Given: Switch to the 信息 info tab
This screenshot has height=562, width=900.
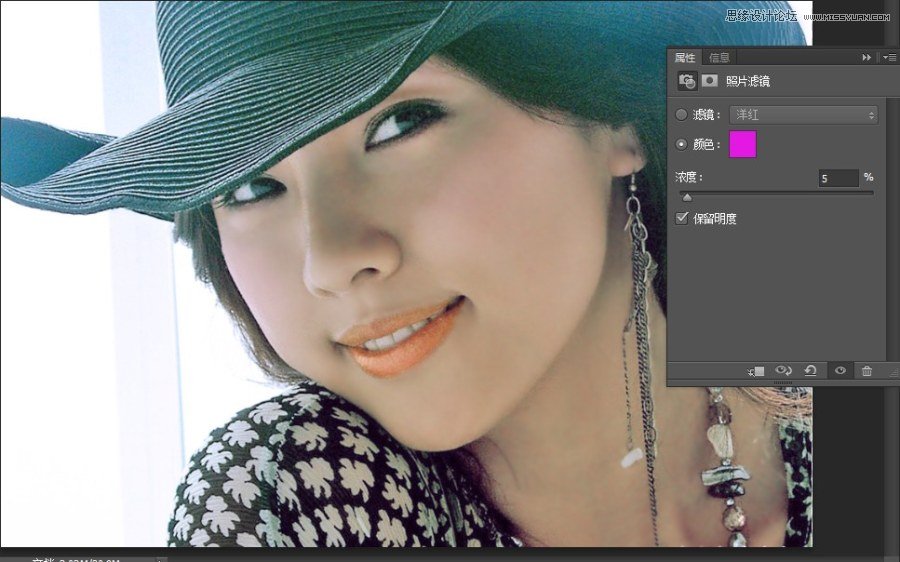Looking at the screenshot, I should [x=719, y=57].
